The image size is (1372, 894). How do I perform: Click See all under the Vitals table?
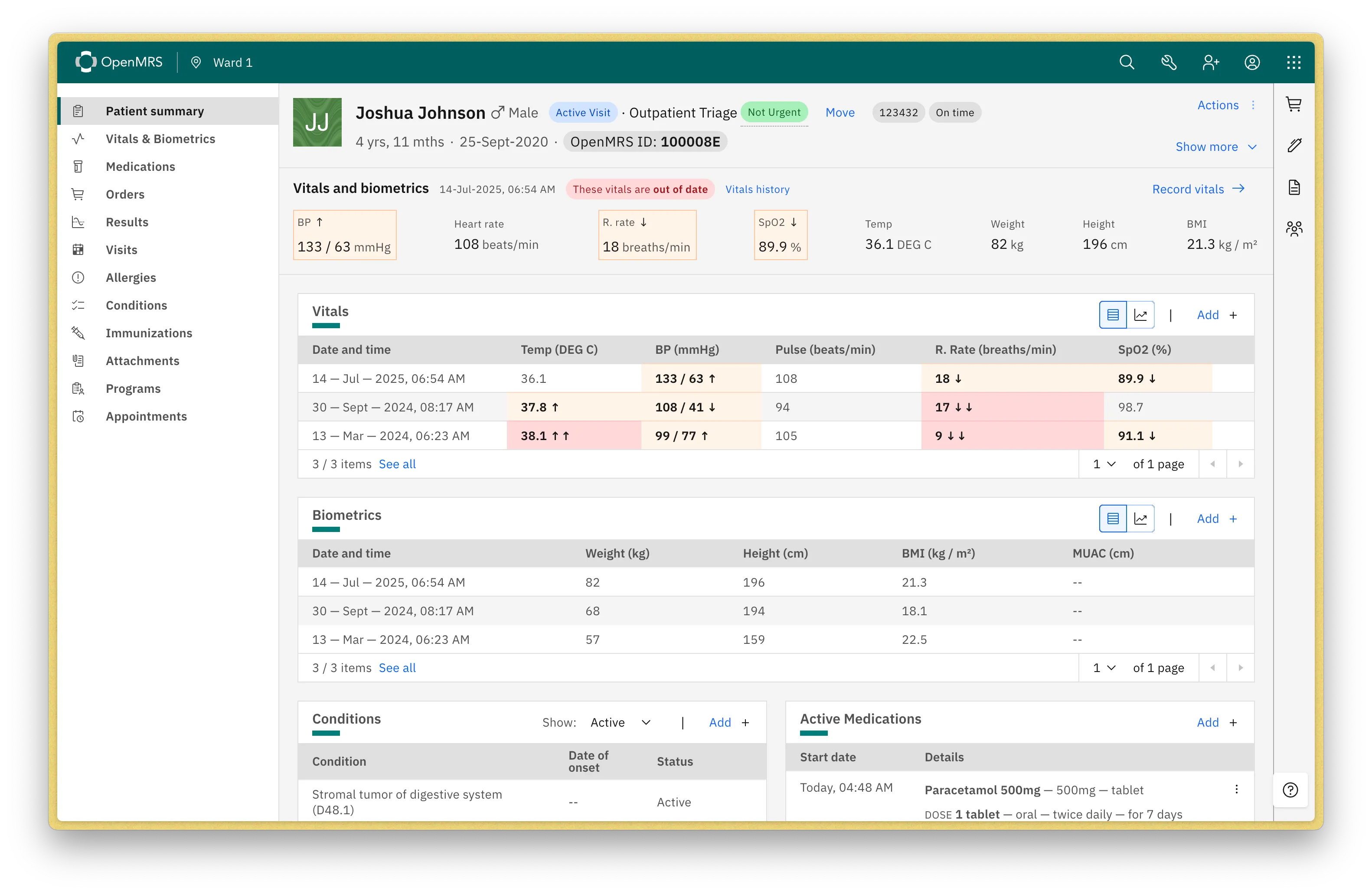(x=397, y=463)
